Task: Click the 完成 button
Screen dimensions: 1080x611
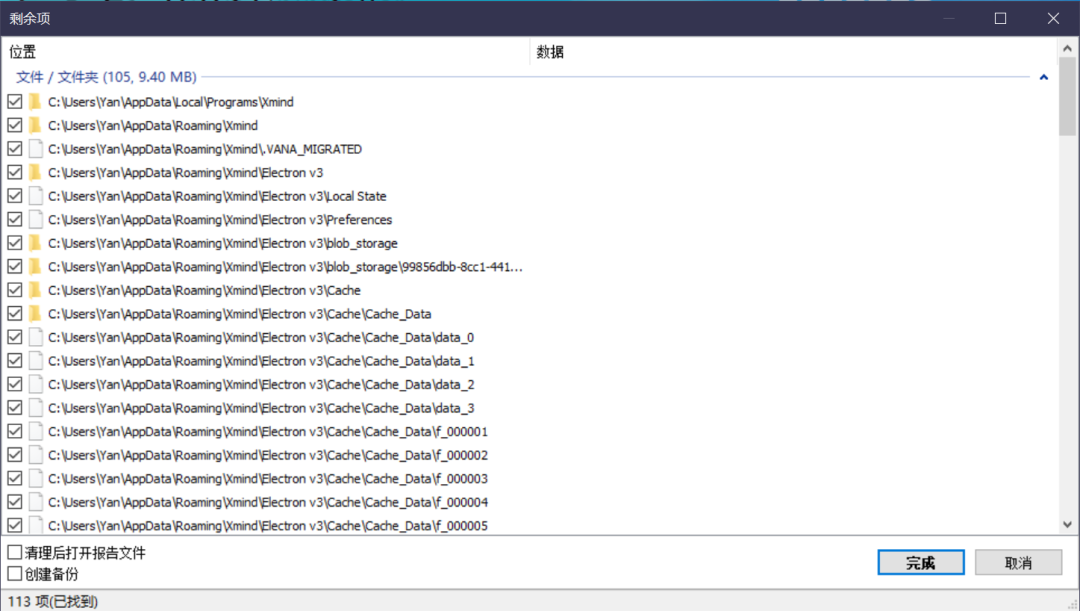Action: 921,563
